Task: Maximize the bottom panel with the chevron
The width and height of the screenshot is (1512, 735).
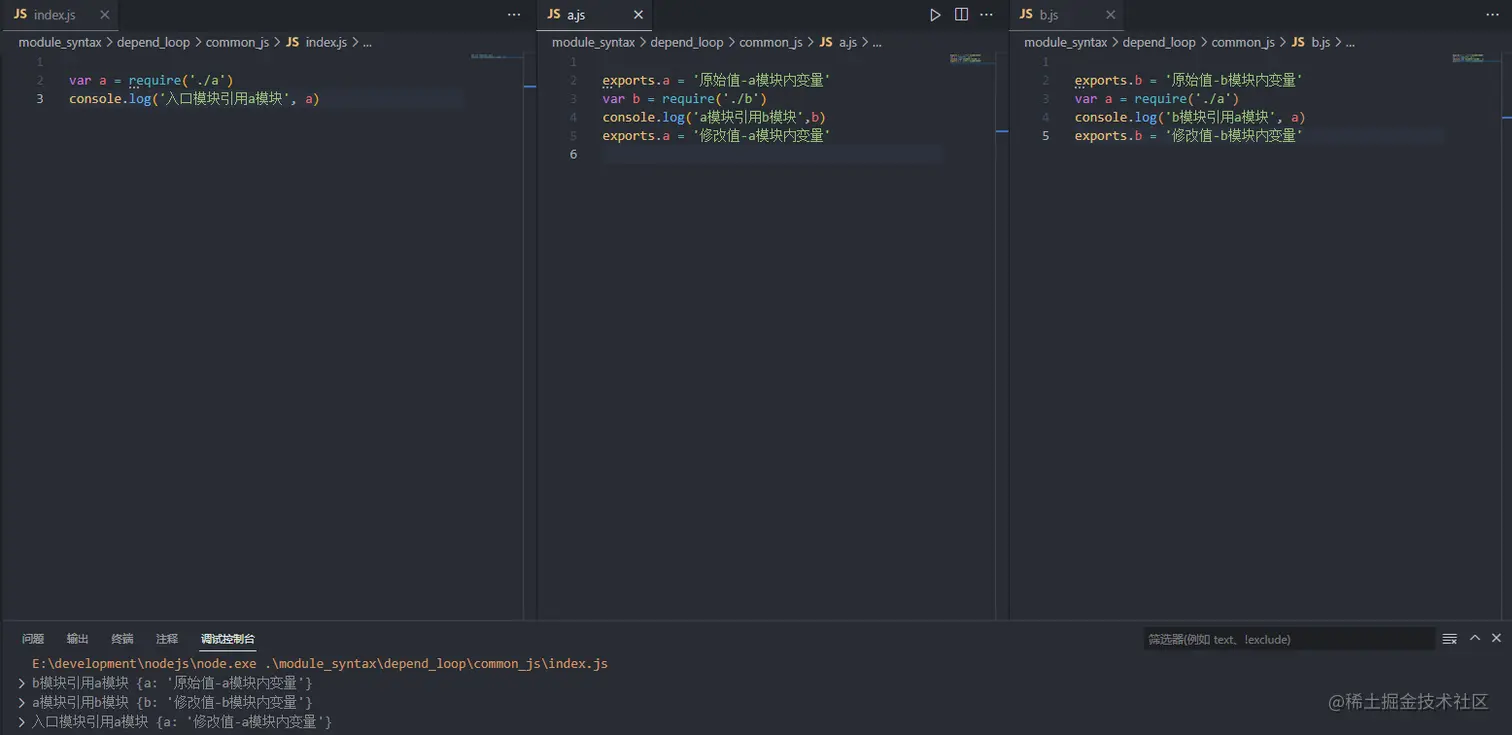Action: click(x=1475, y=638)
